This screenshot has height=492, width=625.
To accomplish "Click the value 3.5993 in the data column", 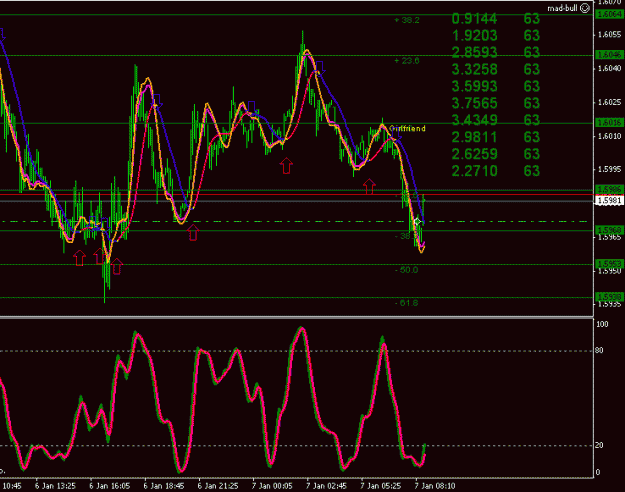I will coord(474,86).
